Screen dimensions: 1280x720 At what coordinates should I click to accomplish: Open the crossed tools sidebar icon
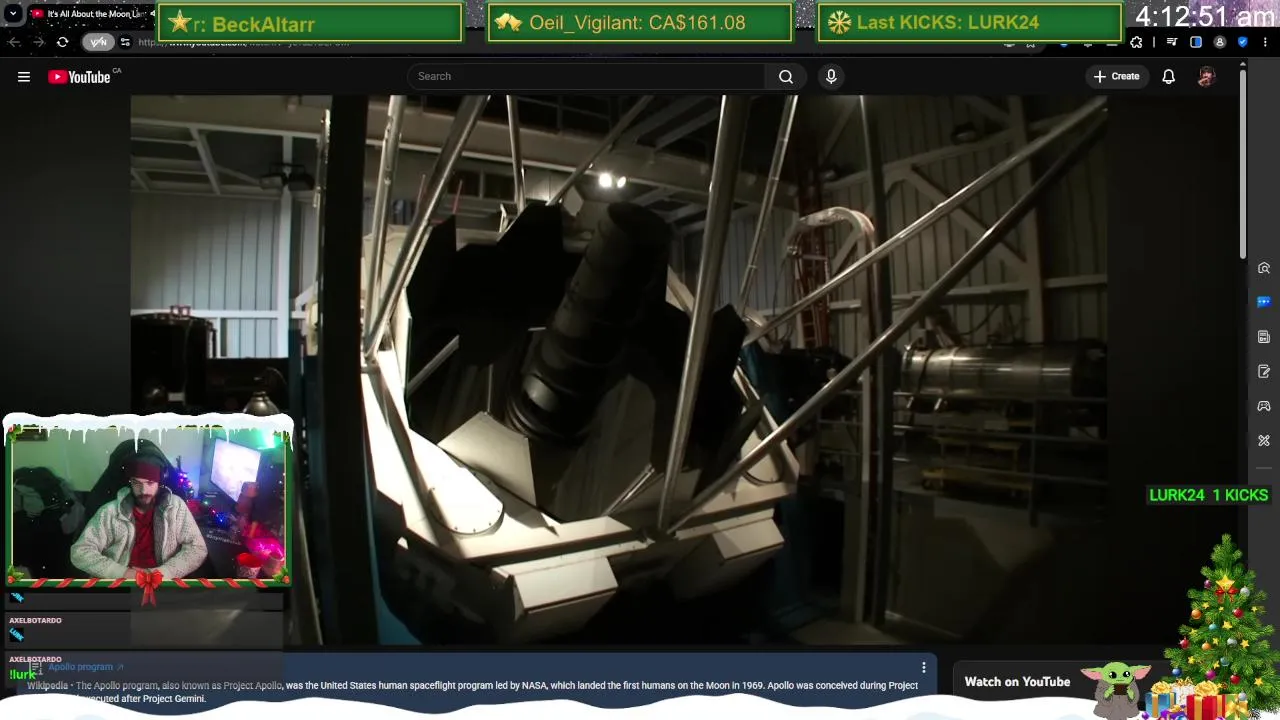[x=1264, y=441]
